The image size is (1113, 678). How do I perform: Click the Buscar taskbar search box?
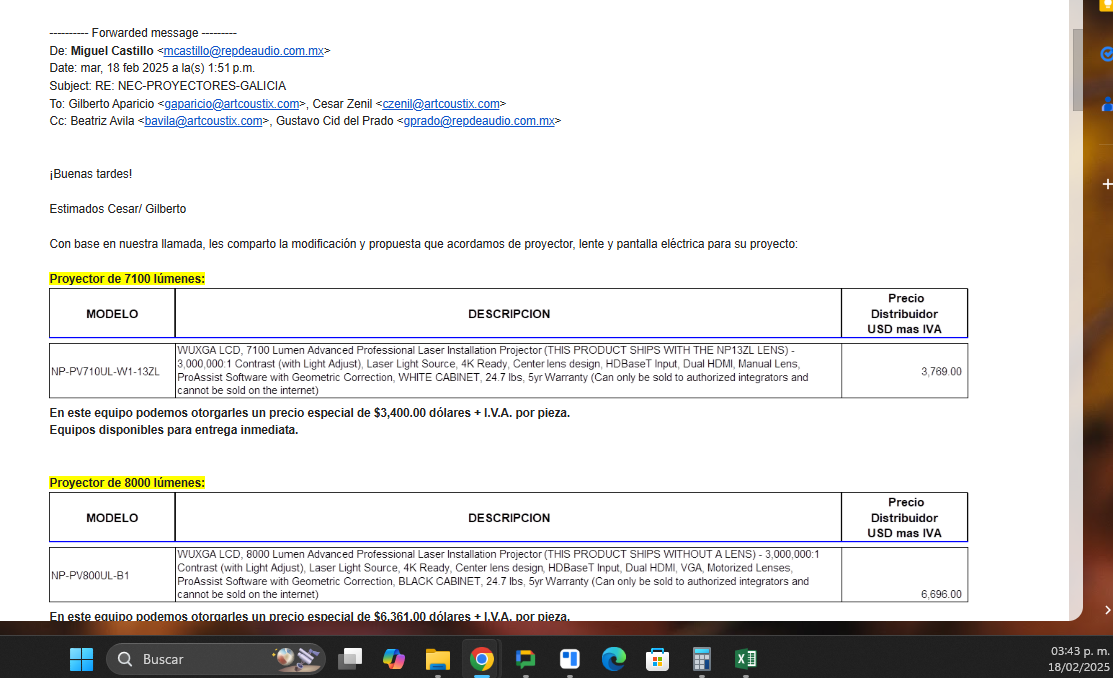click(x=216, y=659)
